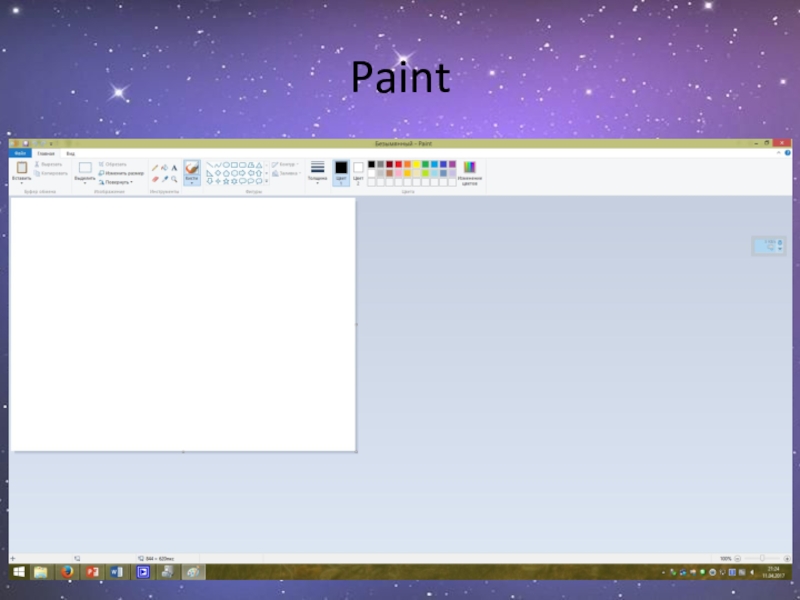Pick the brown color swatch
This screenshot has height=600, width=800.
tap(390, 173)
